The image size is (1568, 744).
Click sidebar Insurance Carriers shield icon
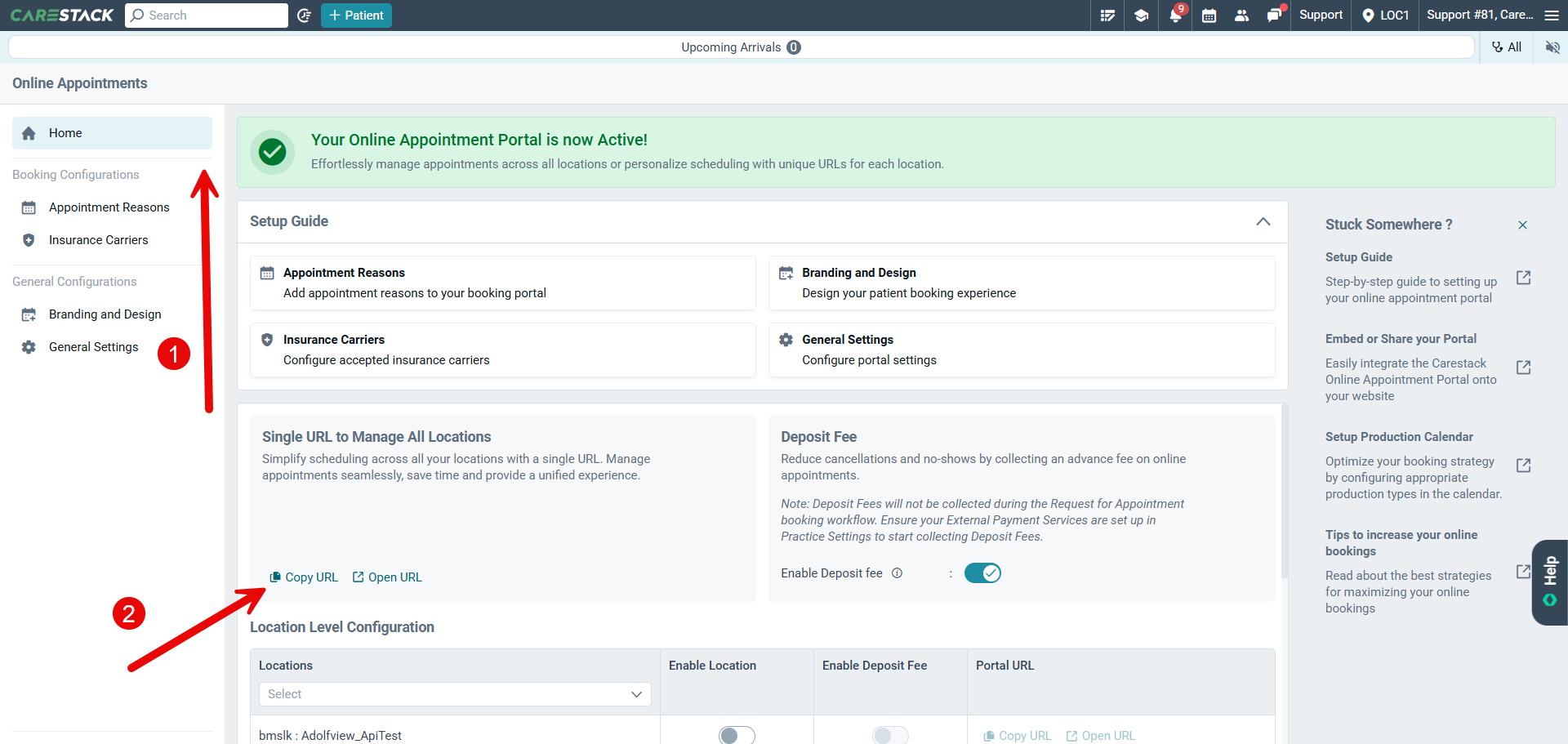29,240
